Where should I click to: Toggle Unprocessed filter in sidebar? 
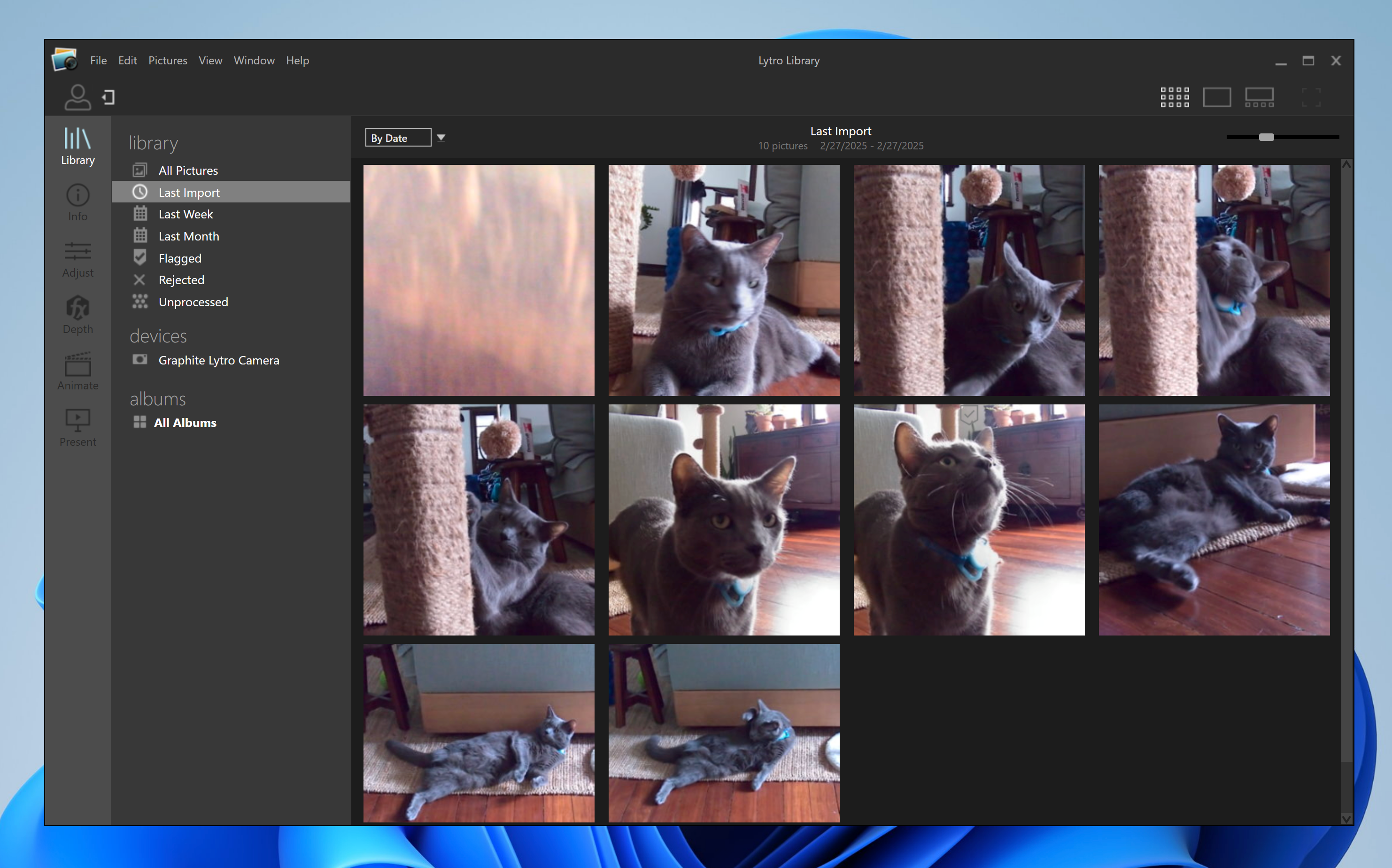[192, 302]
